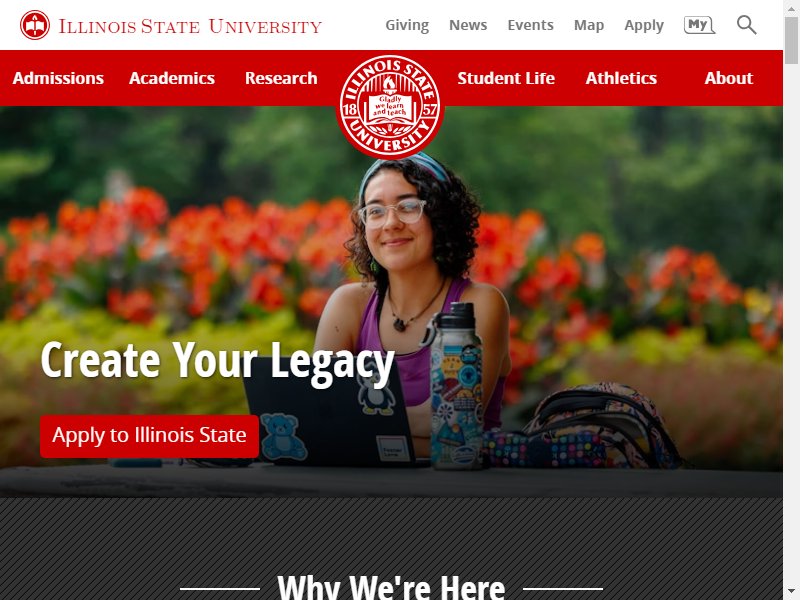Open the About menu
Image resolution: width=800 pixels, height=600 pixels.
pos(729,78)
